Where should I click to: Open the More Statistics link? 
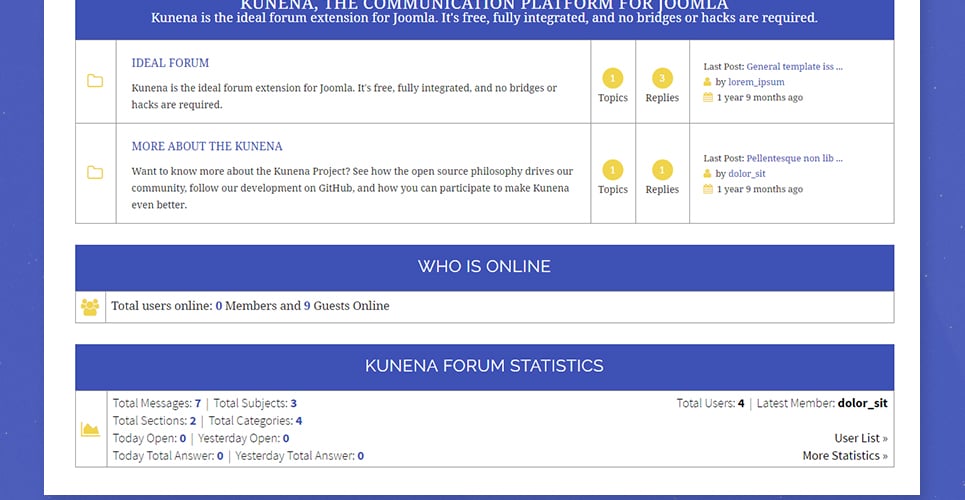click(845, 456)
